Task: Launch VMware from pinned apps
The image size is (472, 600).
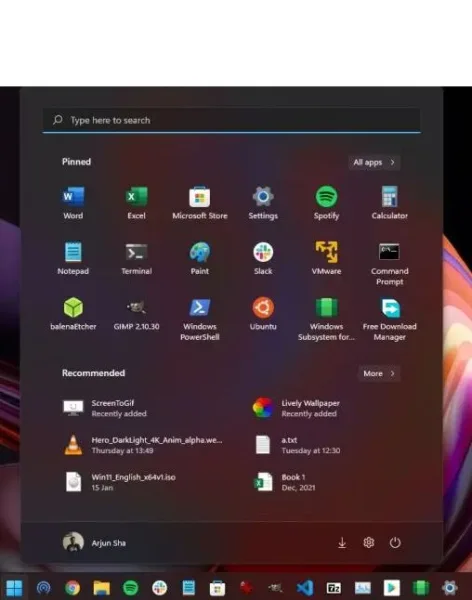Action: point(326,259)
